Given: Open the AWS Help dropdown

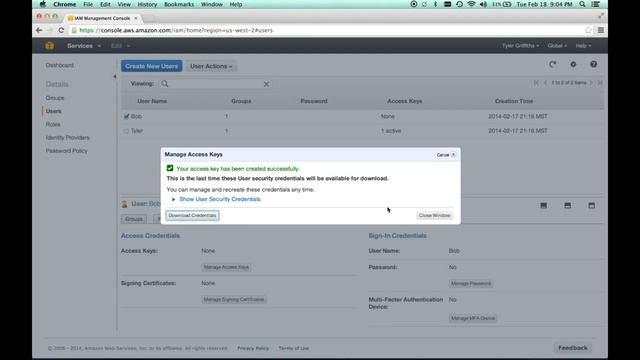Looking at the screenshot, I should [583, 46].
